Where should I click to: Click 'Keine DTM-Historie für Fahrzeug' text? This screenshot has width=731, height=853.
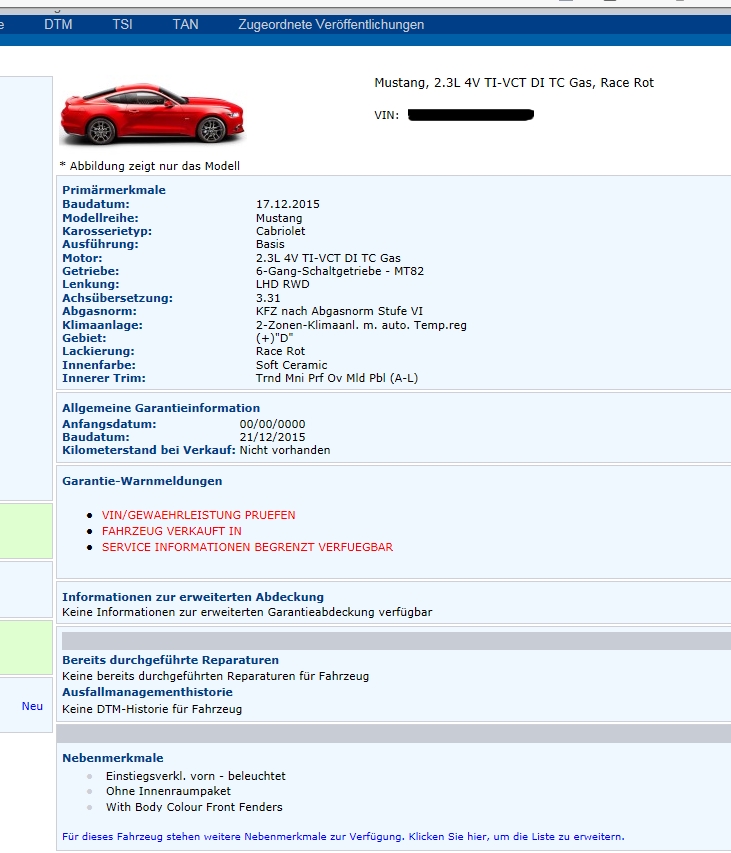[x=152, y=709]
